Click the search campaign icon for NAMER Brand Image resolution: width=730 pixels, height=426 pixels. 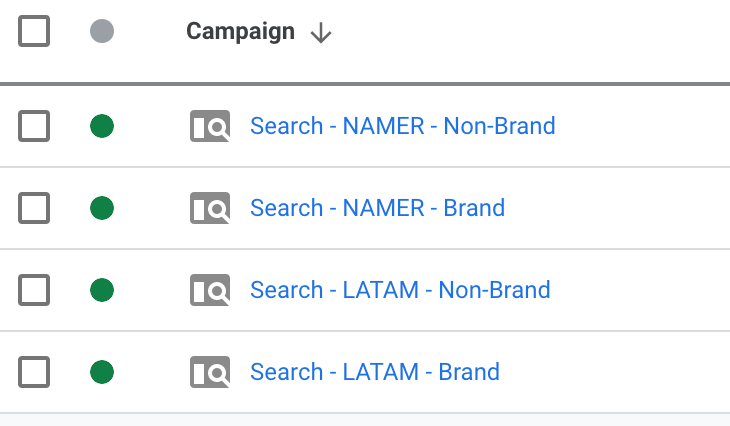click(210, 209)
